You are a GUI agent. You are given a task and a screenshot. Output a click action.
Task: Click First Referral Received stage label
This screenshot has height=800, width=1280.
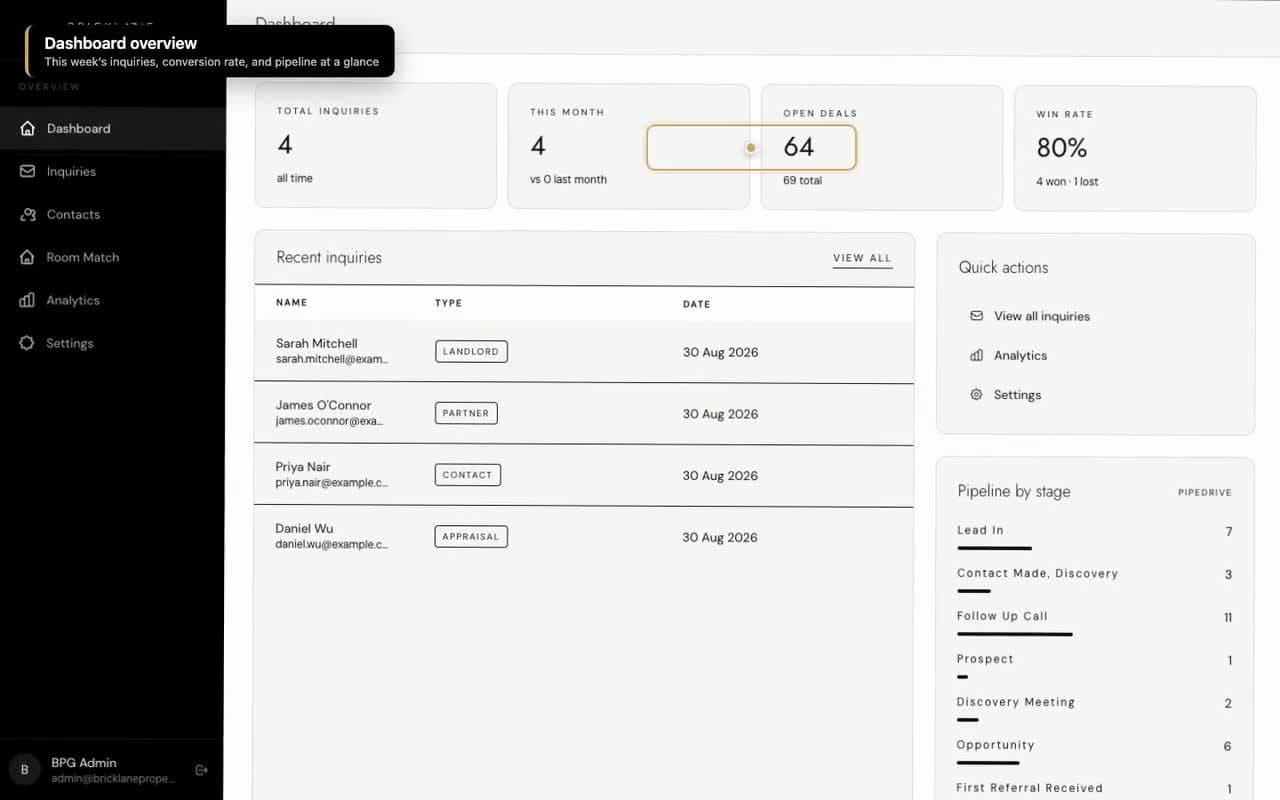click(1029, 788)
